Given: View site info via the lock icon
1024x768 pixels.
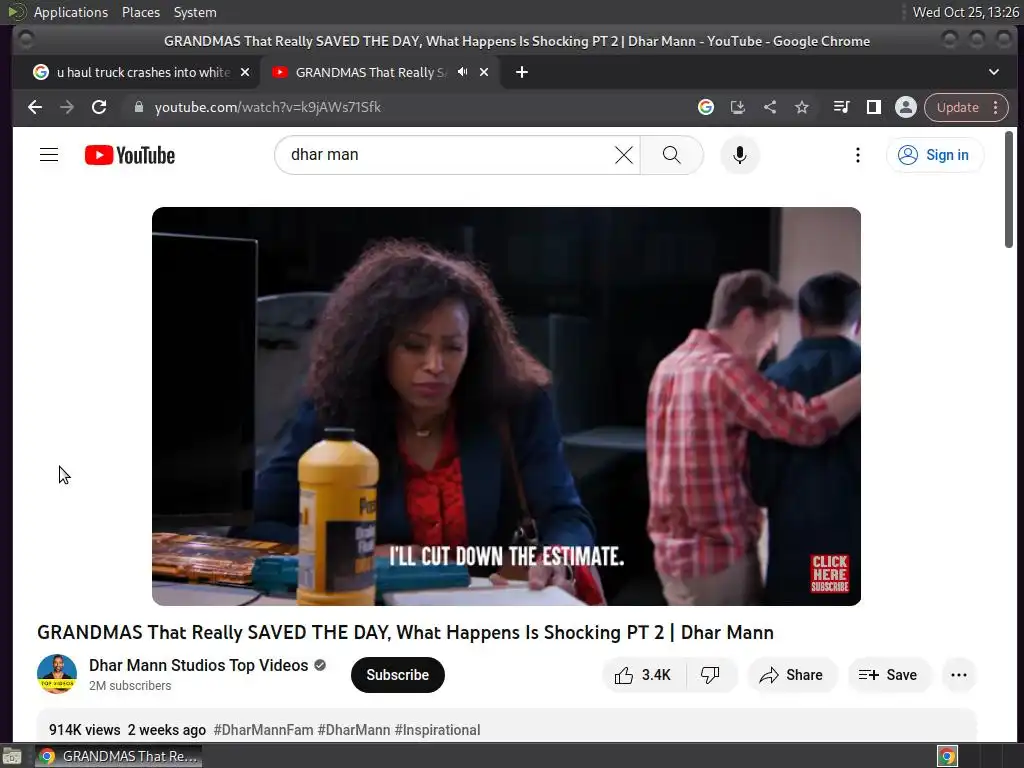Looking at the screenshot, I should coord(138,107).
